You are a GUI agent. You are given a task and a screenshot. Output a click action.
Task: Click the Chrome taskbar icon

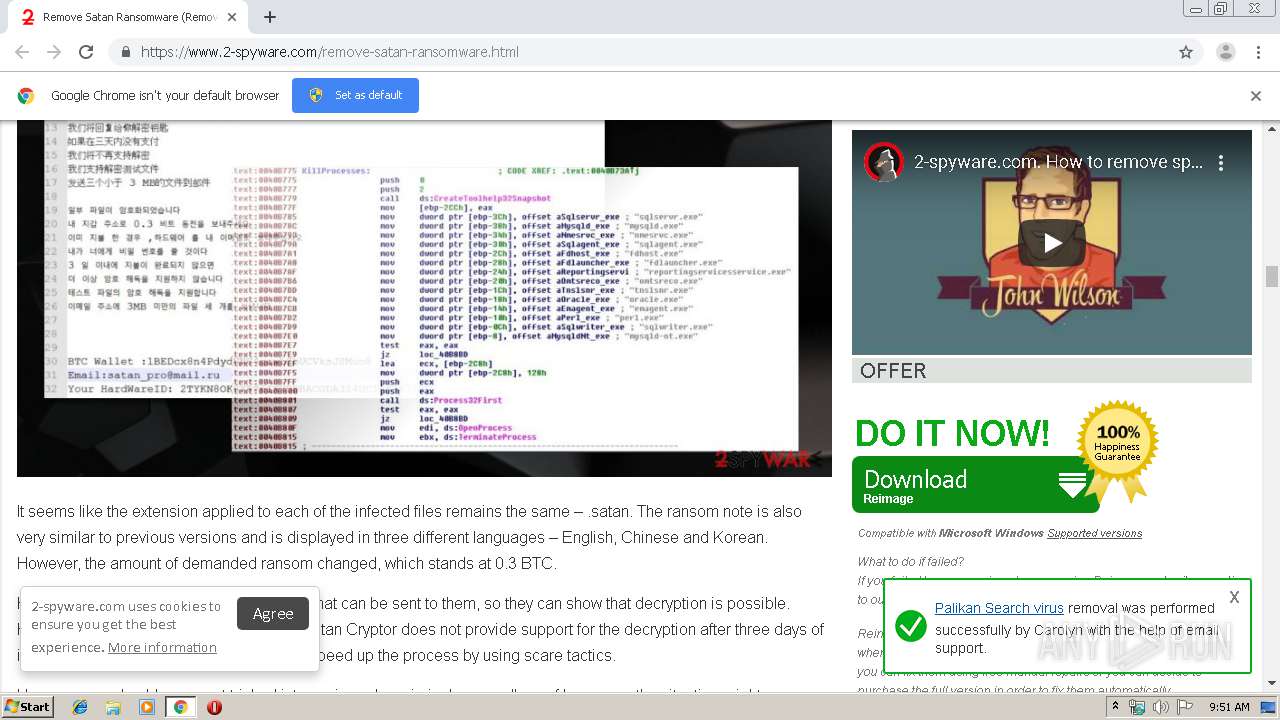tap(180, 707)
